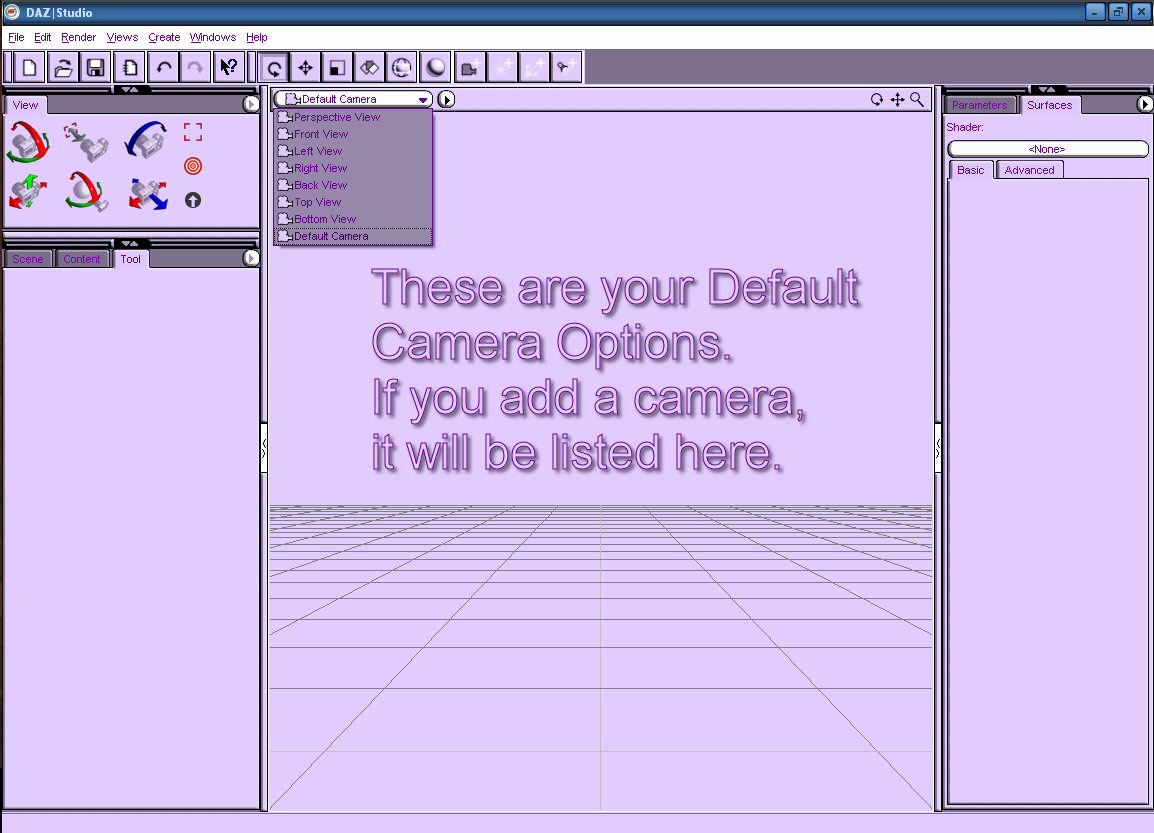Select the Advanced surfaces tab

click(x=1030, y=170)
